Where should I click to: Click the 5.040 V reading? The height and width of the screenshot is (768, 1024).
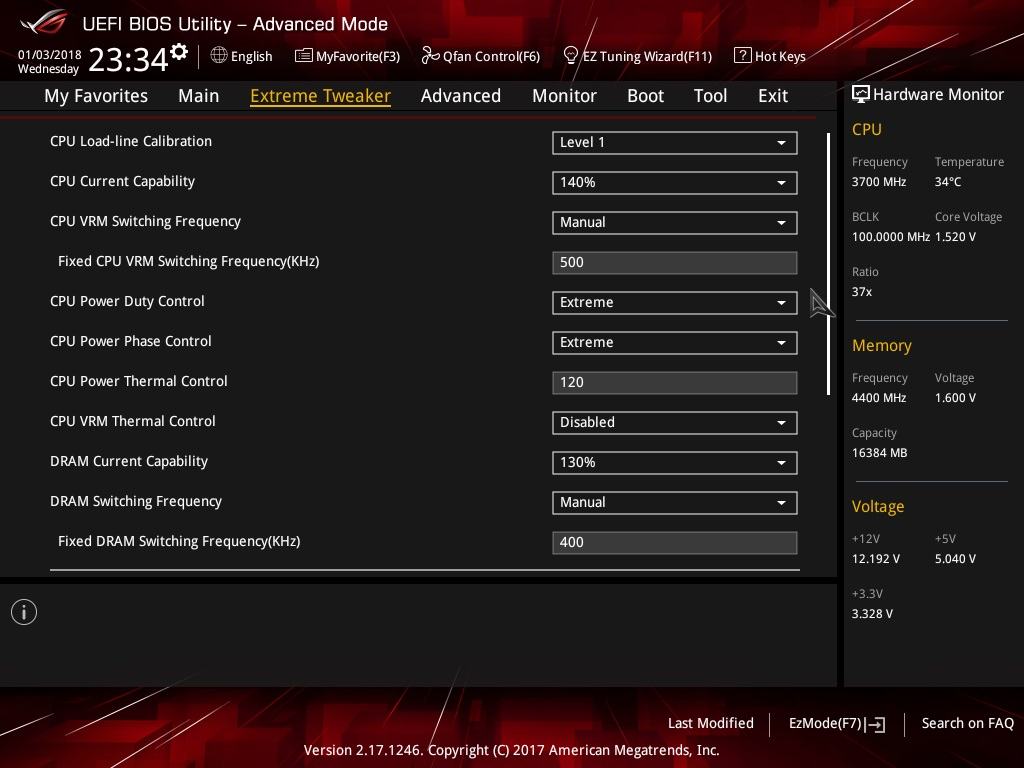coord(955,559)
